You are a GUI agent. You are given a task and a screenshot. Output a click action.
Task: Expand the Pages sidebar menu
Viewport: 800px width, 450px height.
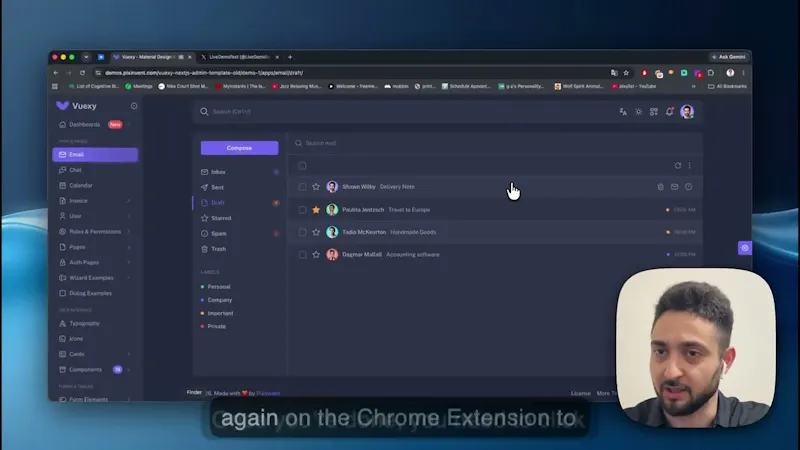pyautogui.click(x=95, y=247)
